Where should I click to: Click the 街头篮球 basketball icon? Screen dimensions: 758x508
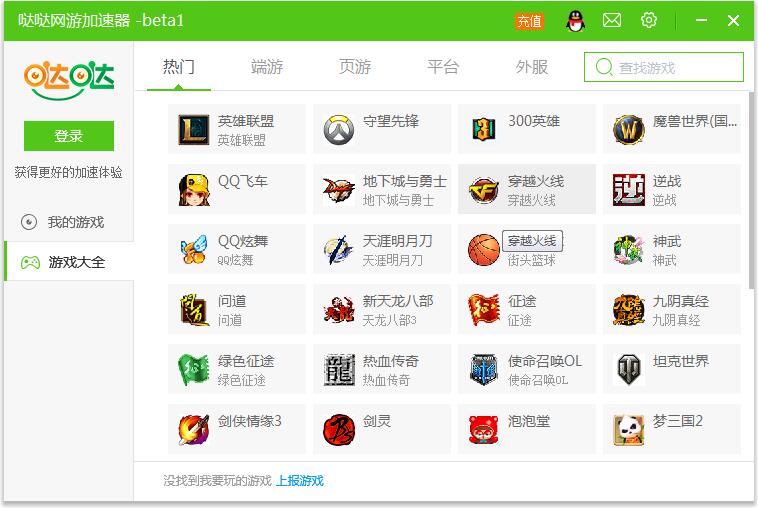(484, 249)
